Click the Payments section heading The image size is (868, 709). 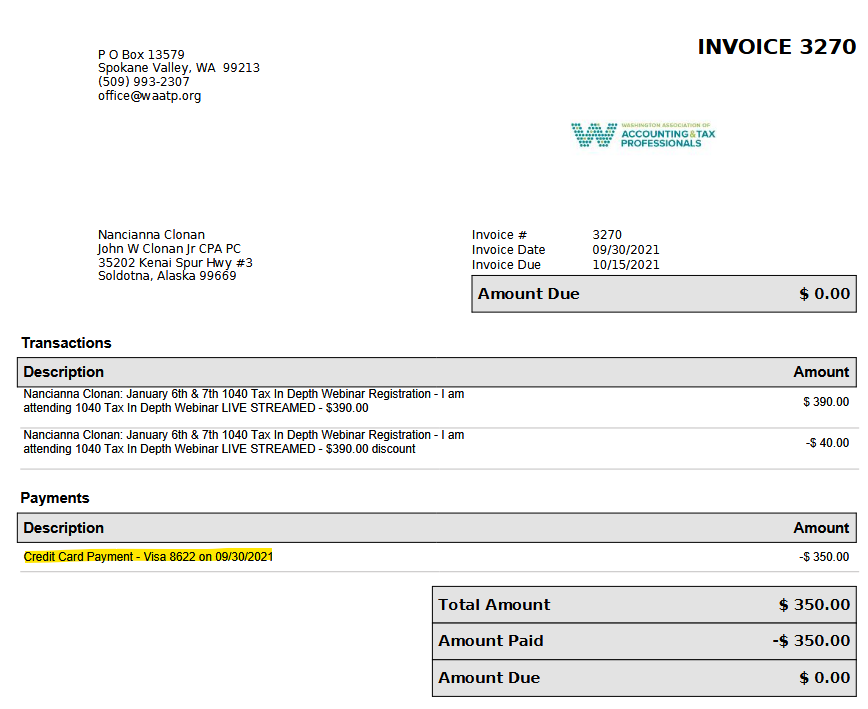coord(55,498)
